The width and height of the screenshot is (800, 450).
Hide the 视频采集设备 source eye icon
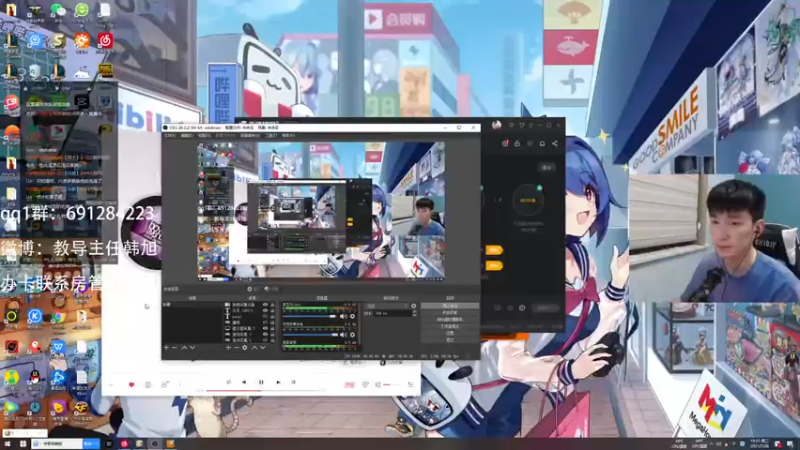(265, 305)
